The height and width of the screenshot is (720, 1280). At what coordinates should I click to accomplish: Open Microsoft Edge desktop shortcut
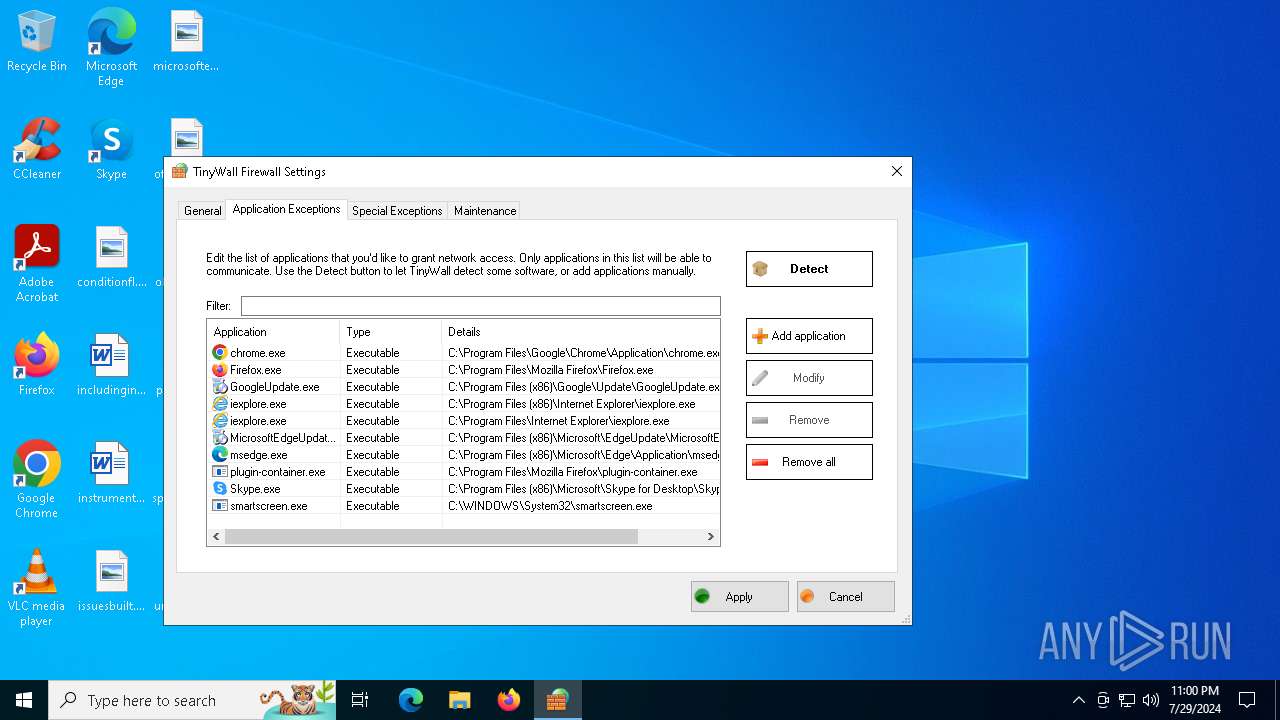[x=111, y=48]
